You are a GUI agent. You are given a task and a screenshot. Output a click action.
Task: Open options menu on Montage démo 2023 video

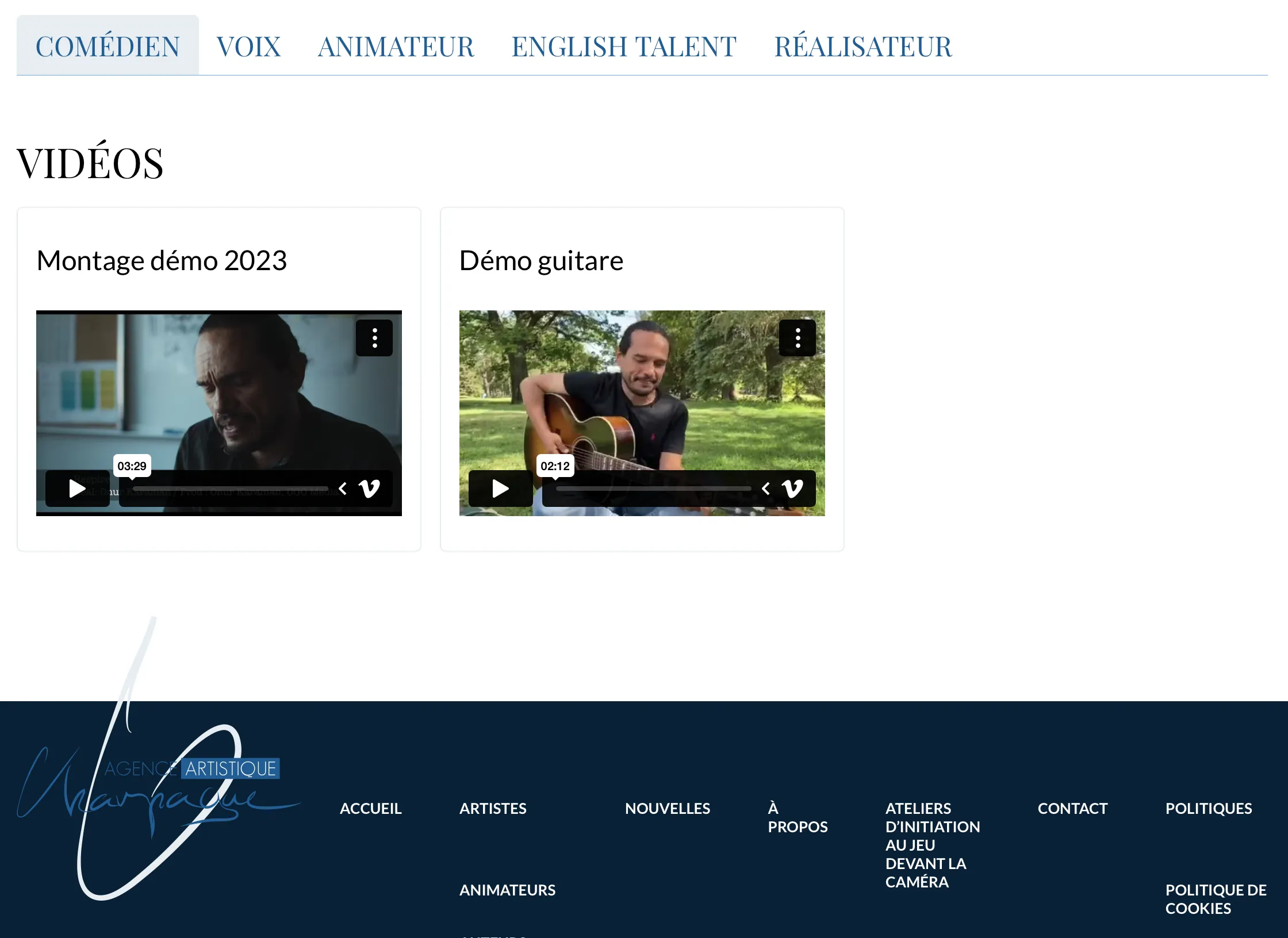pos(374,337)
